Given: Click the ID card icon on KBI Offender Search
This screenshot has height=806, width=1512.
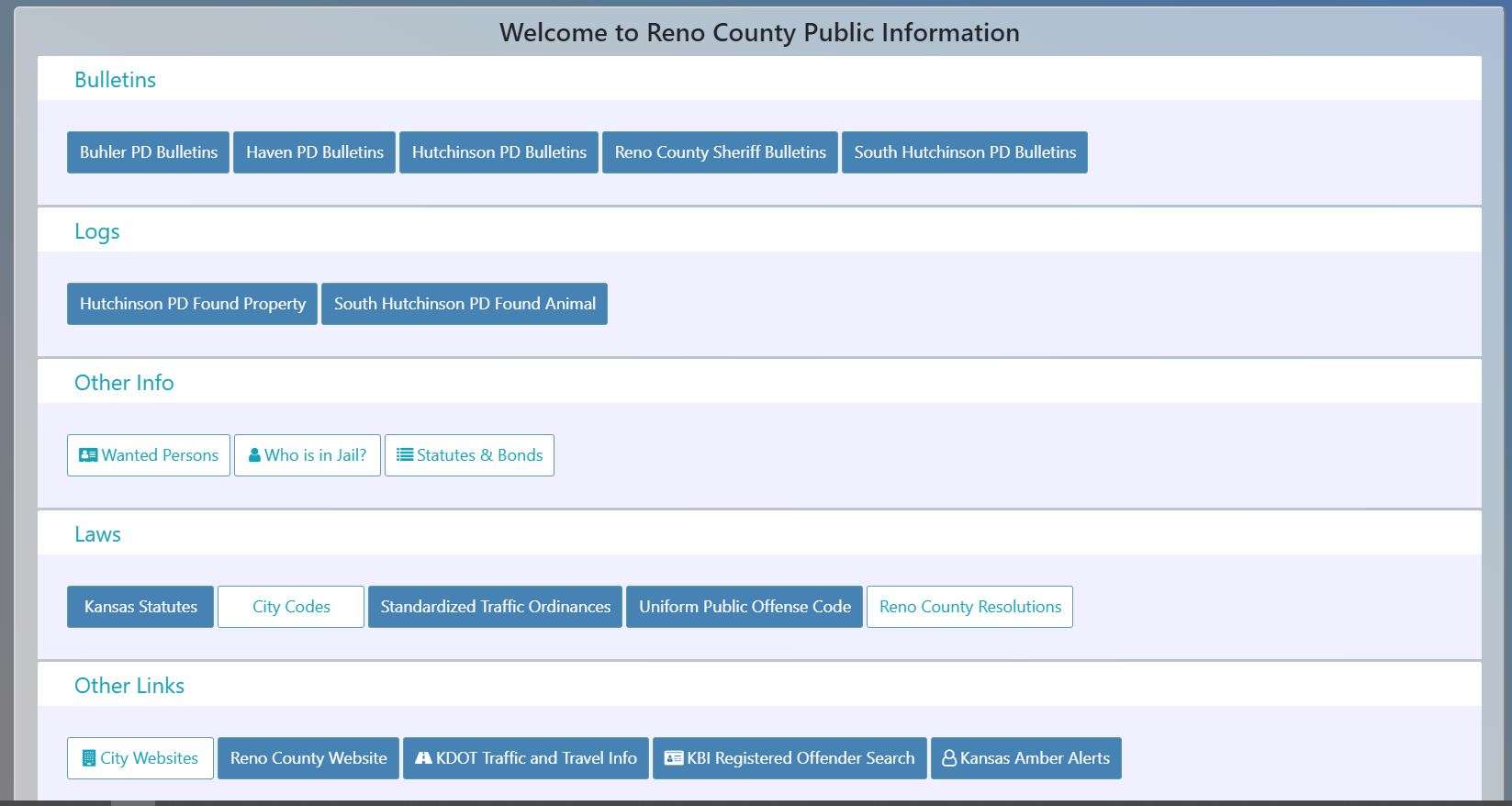Looking at the screenshot, I should (x=674, y=758).
